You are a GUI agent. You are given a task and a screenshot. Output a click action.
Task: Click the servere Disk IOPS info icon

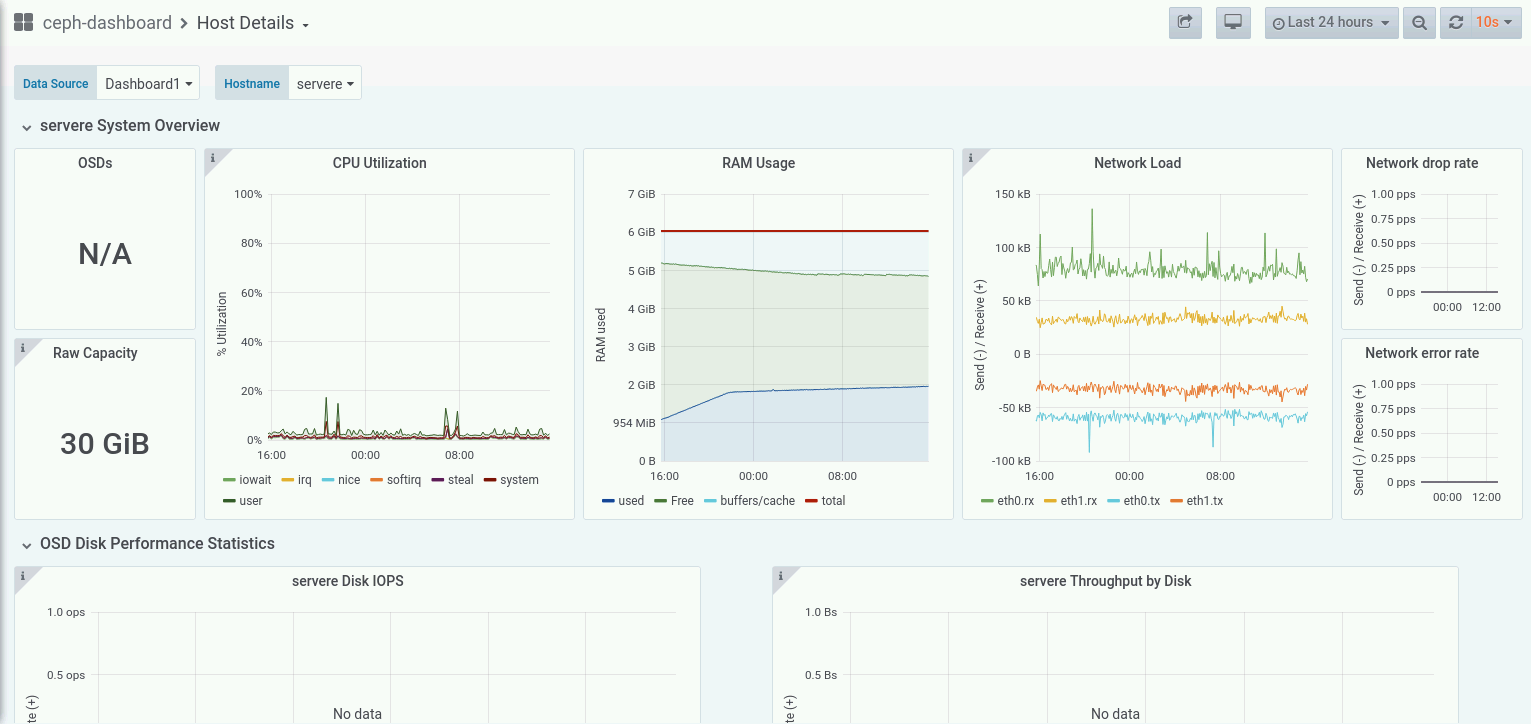point(23,576)
